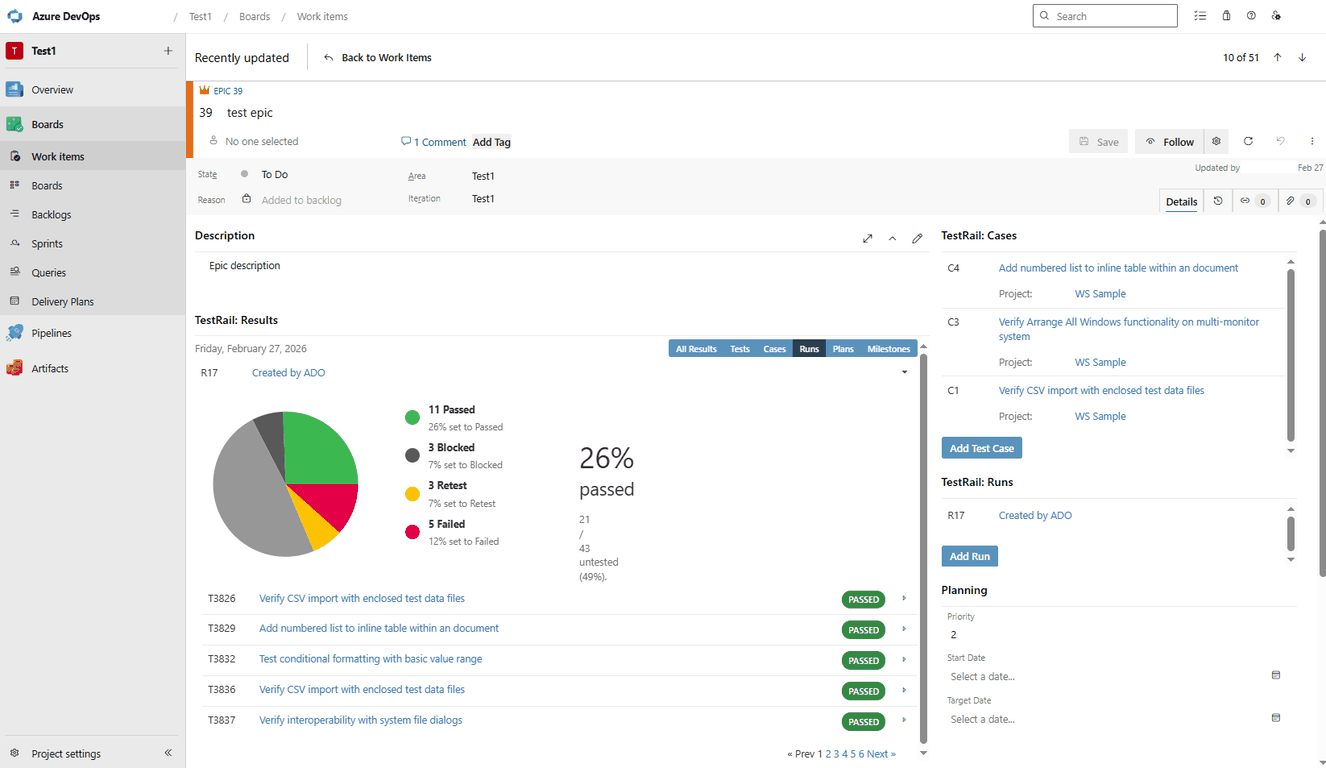Open the Attachments tab icon
Screen dimensions: 1326x768
click(x=1300, y=201)
